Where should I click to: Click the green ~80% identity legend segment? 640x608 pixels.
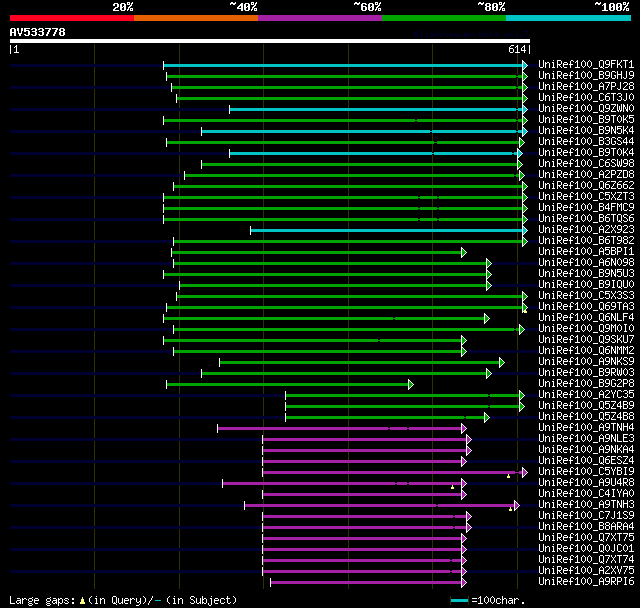pyautogui.click(x=444, y=18)
